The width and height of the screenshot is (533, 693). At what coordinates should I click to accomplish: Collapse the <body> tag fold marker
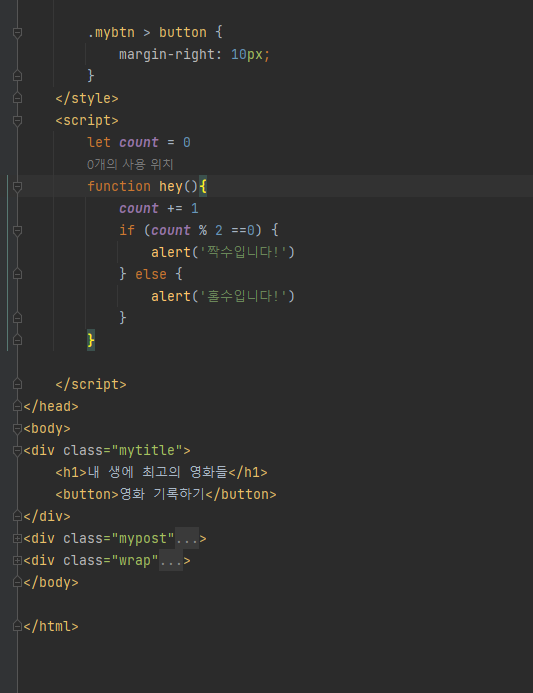[17, 428]
